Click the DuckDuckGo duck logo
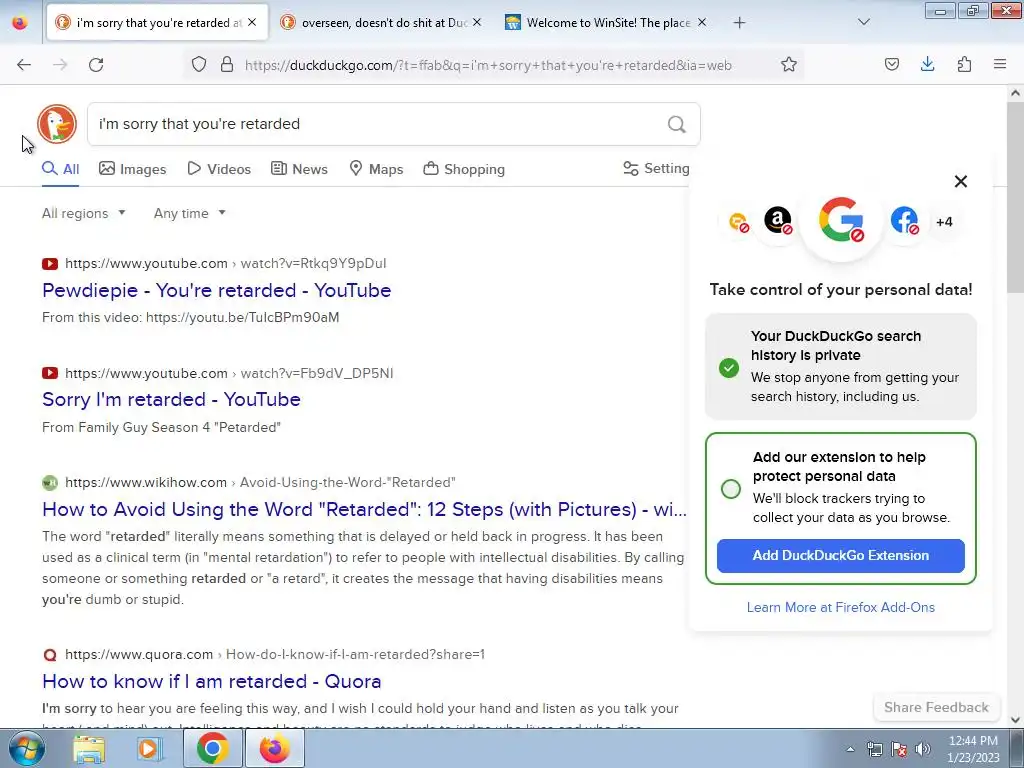1024x768 pixels. (57, 123)
